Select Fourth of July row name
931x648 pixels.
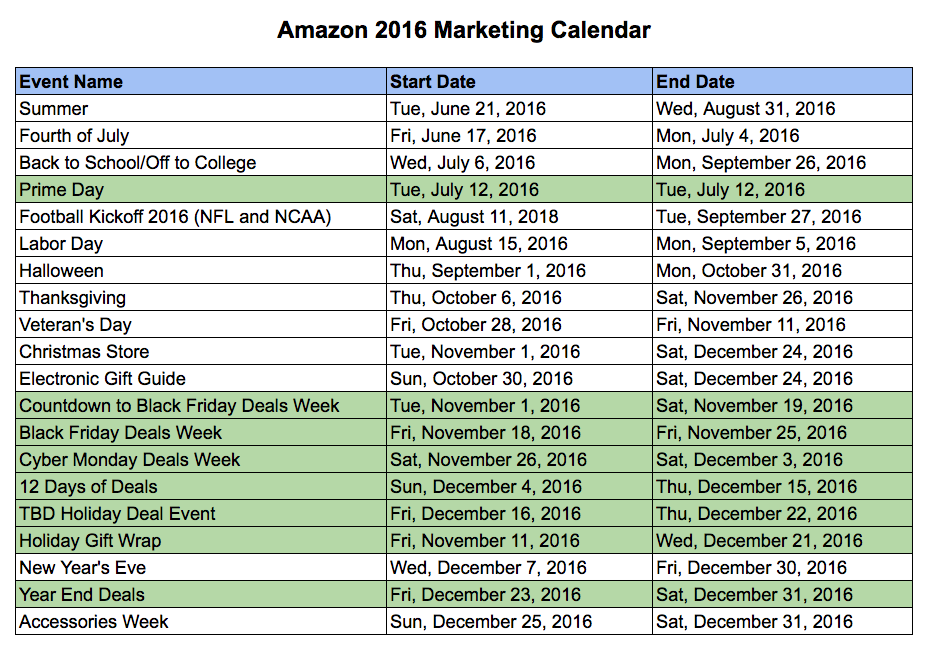point(201,135)
